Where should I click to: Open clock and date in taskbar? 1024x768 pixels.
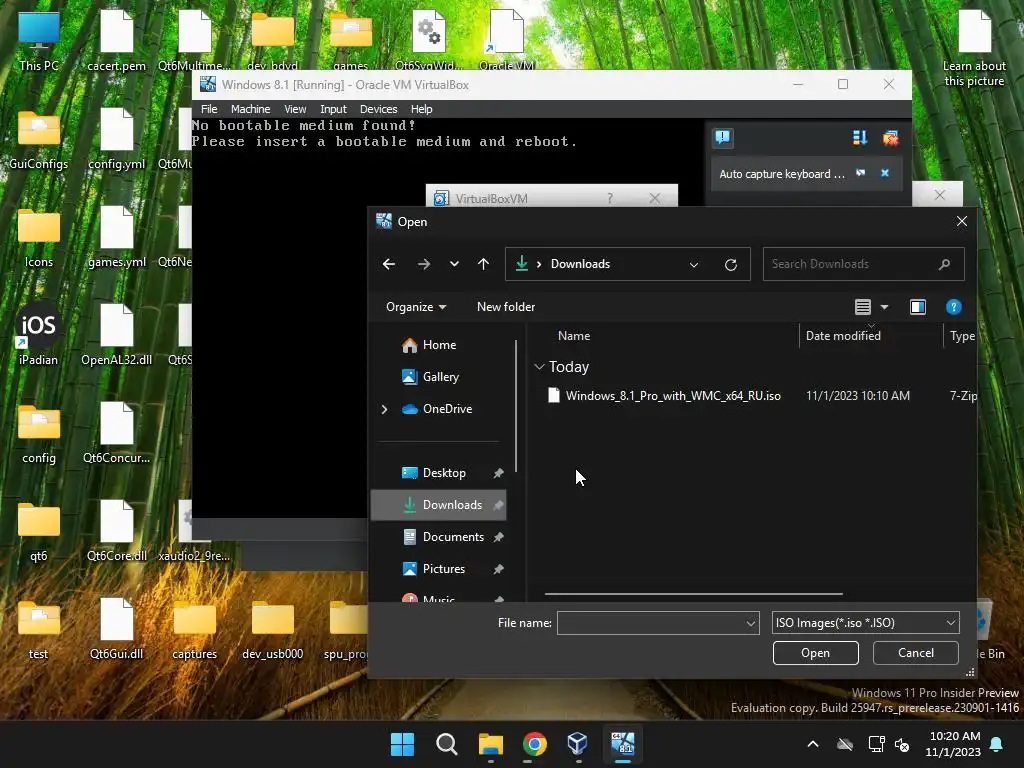coord(953,744)
